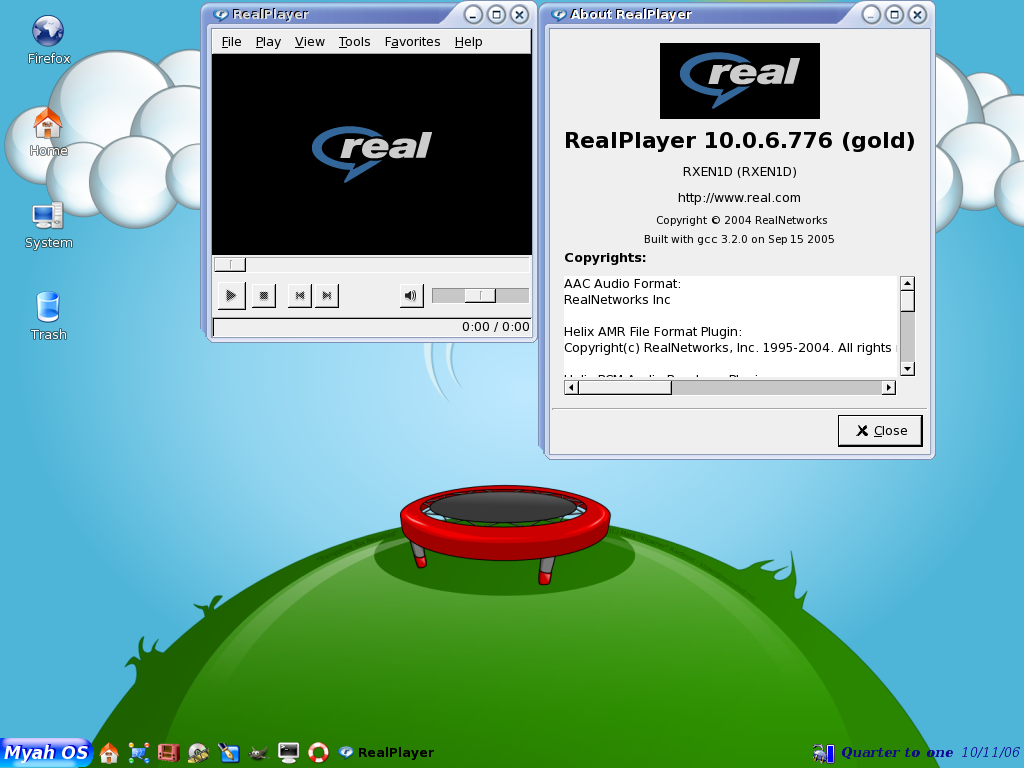Open the File menu
This screenshot has height=768, width=1024.
231,42
